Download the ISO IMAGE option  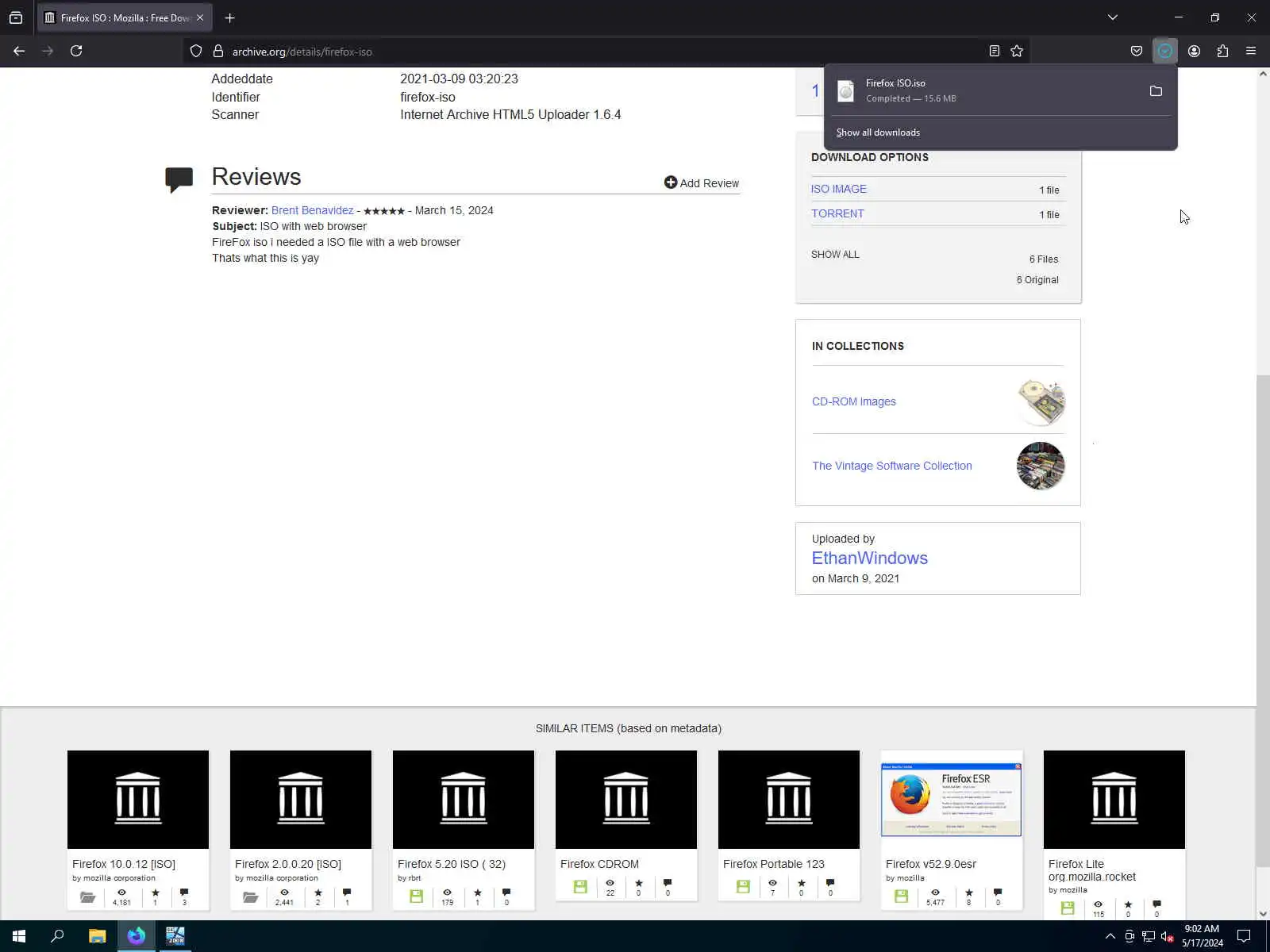838,189
